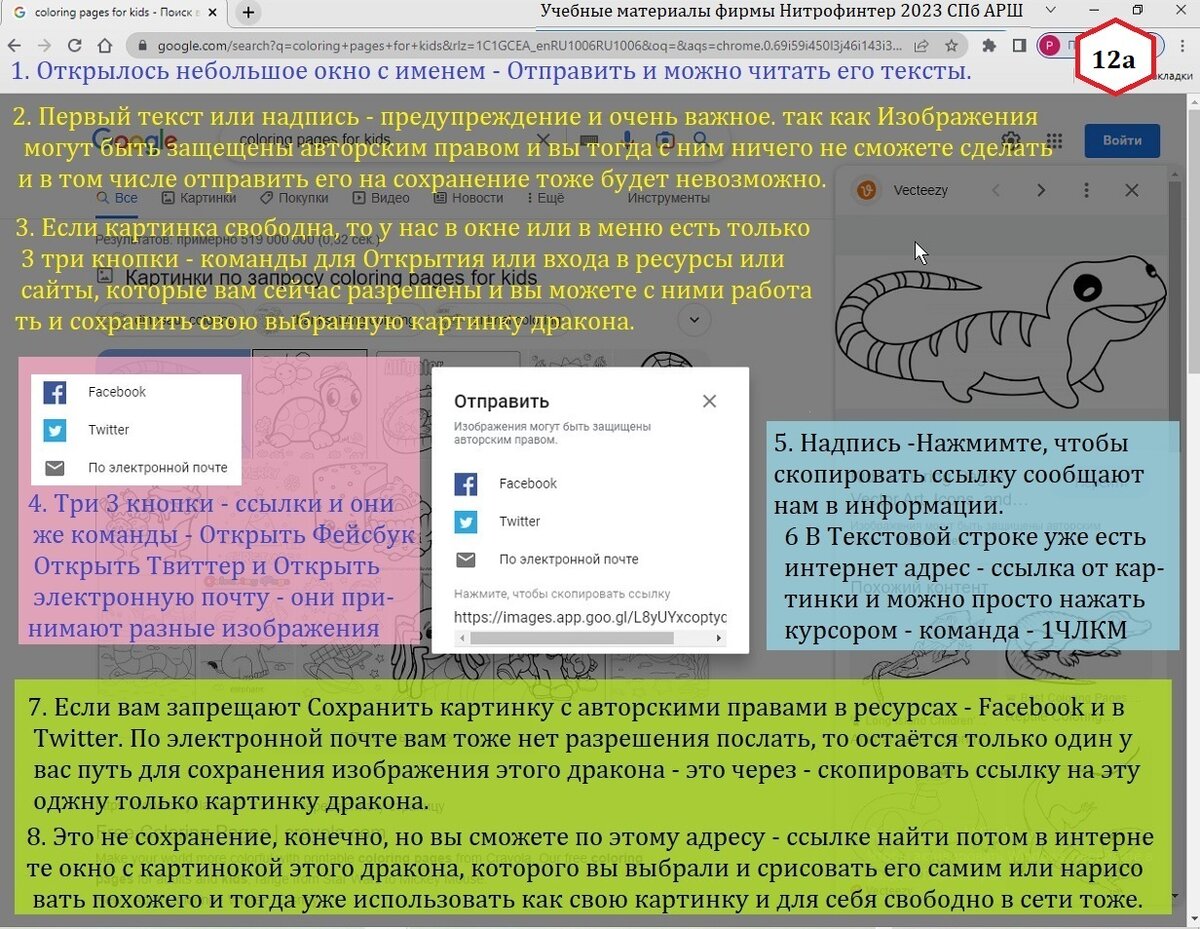
Task: Show the next image in the preview panel
Action: (1041, 190)
